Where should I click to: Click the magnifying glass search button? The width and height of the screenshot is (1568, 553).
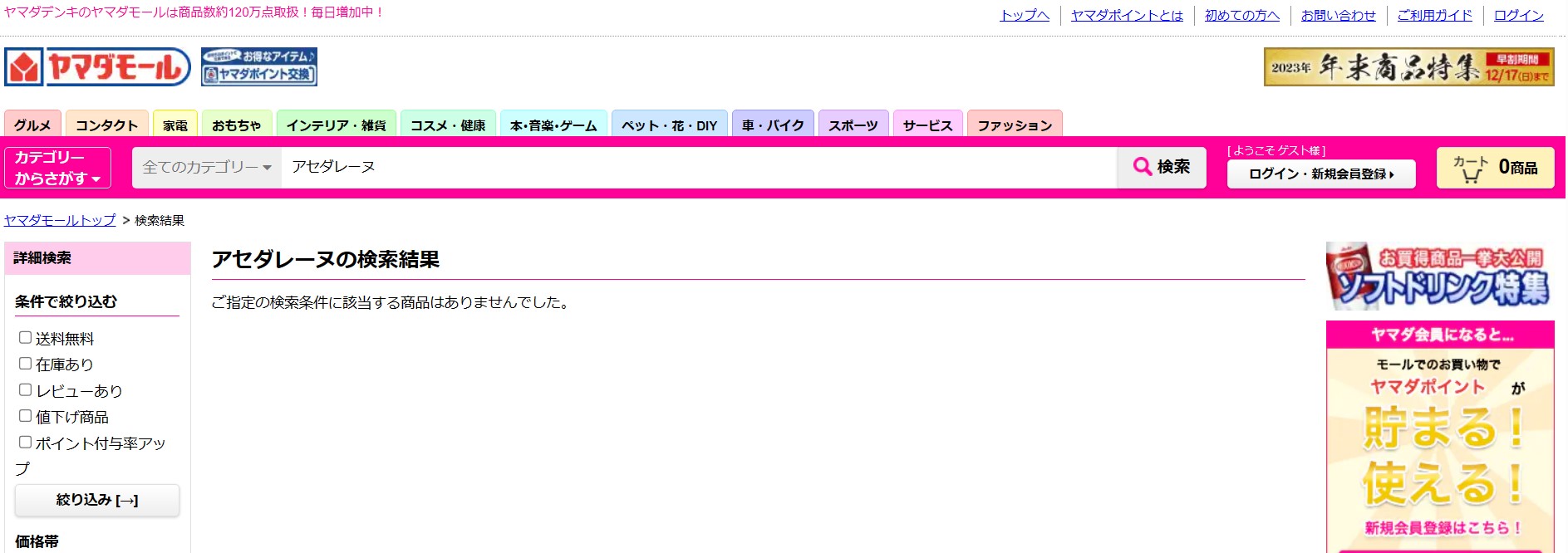pos(1161,167)
